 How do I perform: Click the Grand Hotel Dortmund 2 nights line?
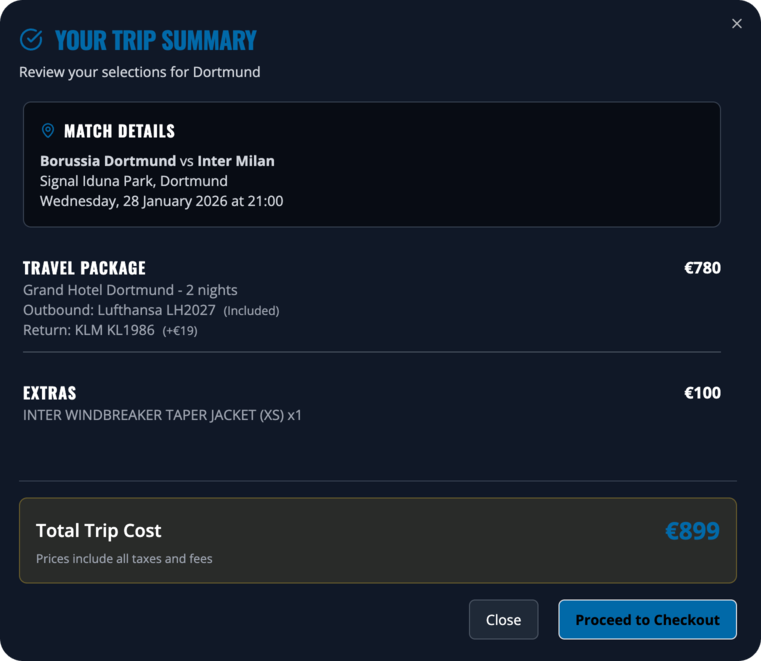pos(130,290)
